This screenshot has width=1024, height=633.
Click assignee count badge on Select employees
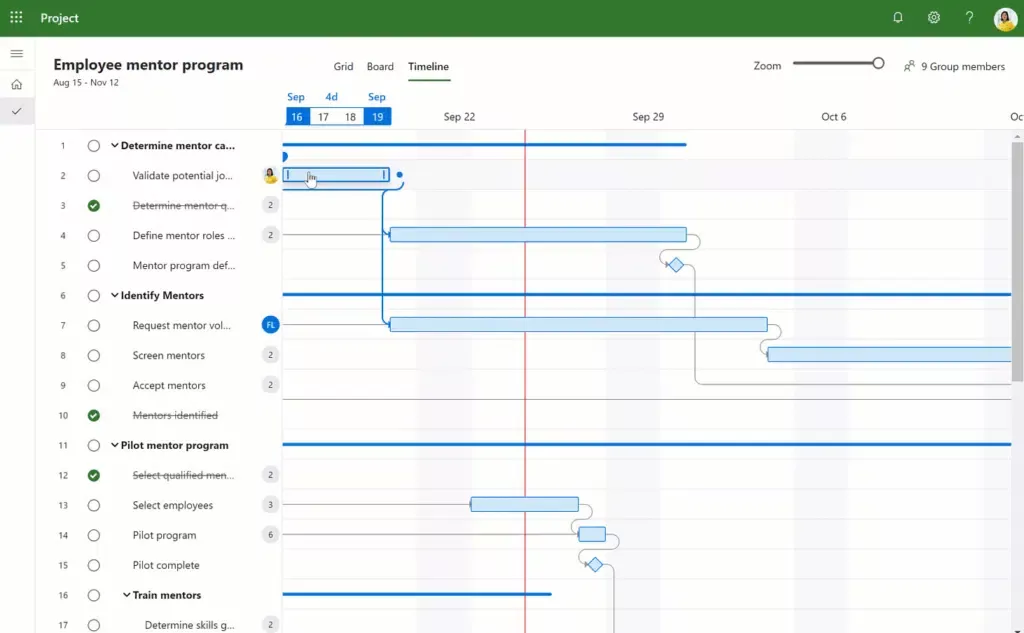point(270,504)
